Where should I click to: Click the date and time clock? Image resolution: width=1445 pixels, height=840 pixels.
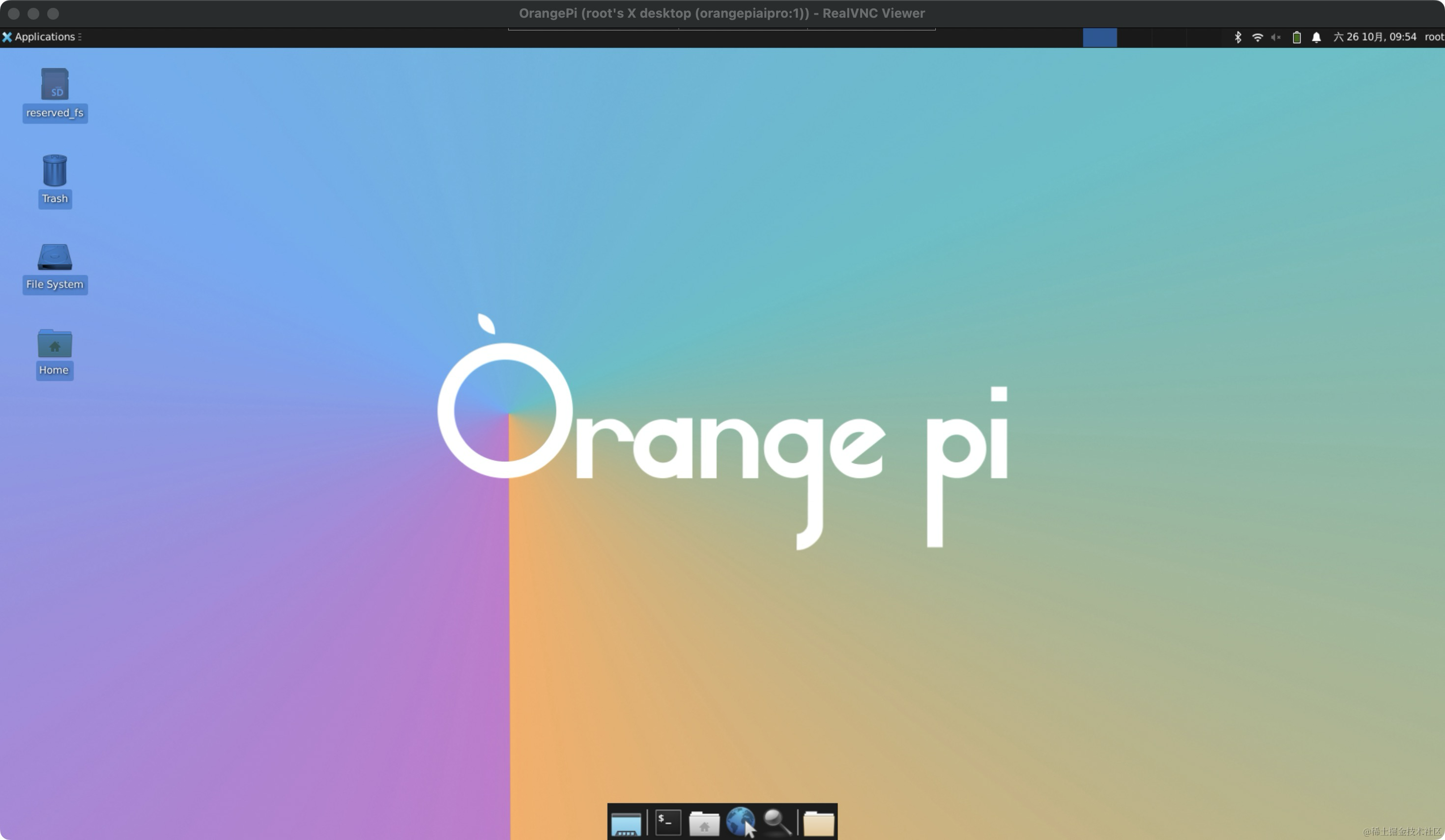click(x=1374, y=37)
